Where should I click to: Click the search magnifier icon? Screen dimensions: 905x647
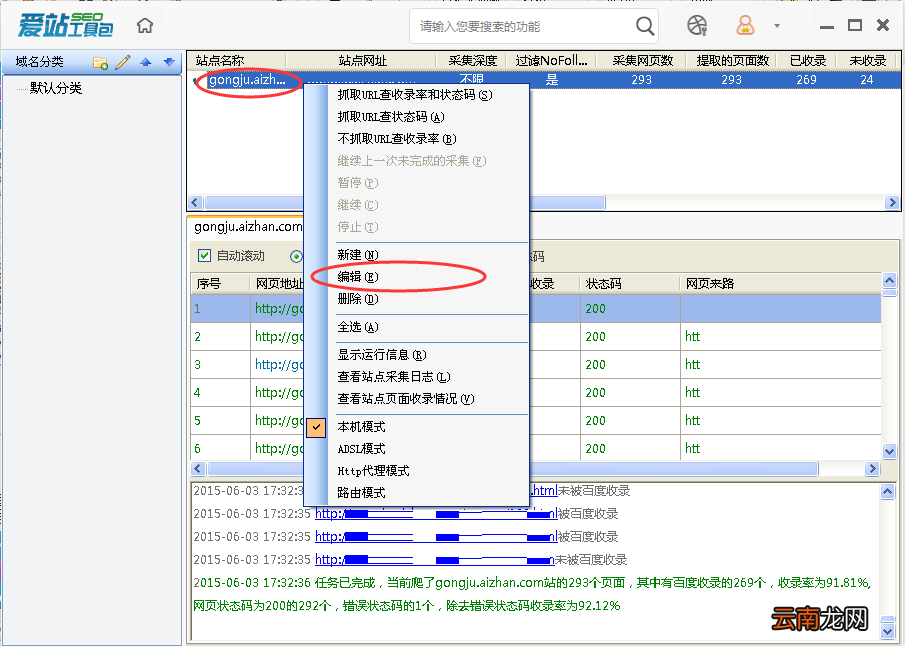pyautogui.click(x=644, y=26)
